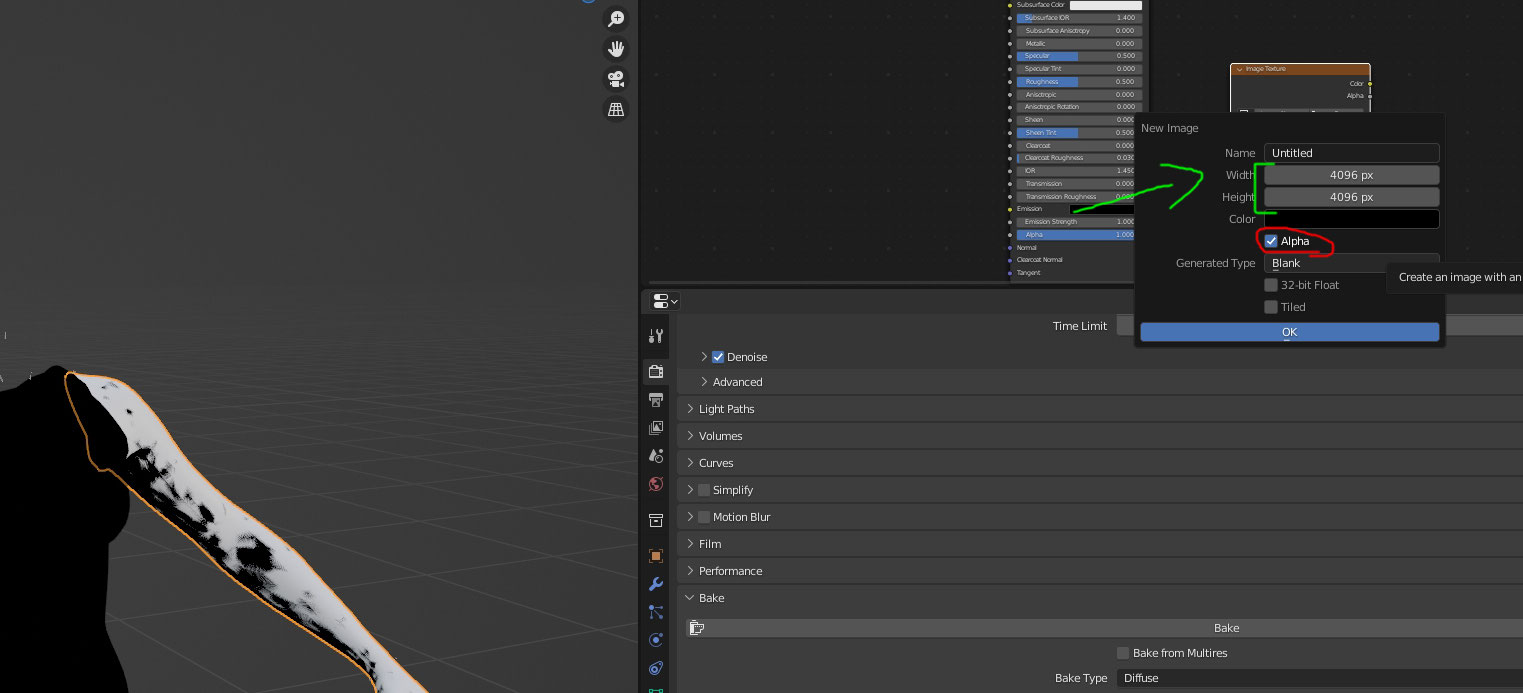Click the viewport zoom magnifier icon
The height and width of the screenshot is (693, 1523).
[x=616, y=18]
